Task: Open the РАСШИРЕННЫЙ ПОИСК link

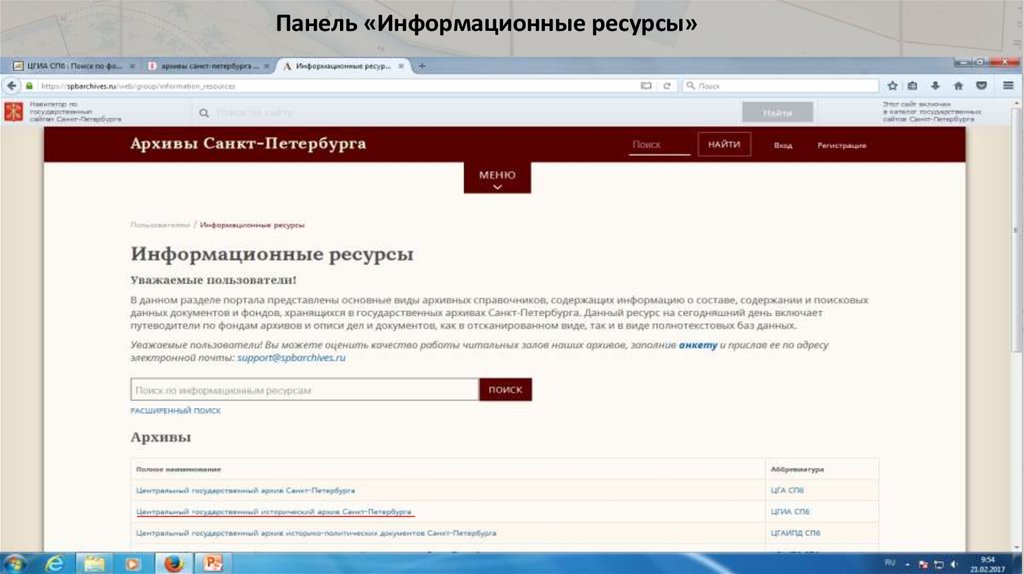Action: 175,411
